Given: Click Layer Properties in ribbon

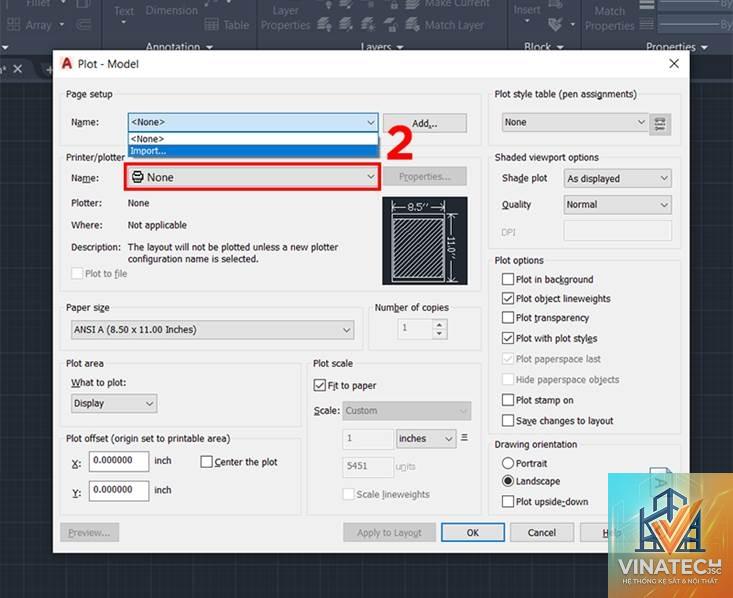Looking at the screenshot, I should [285, 18].
